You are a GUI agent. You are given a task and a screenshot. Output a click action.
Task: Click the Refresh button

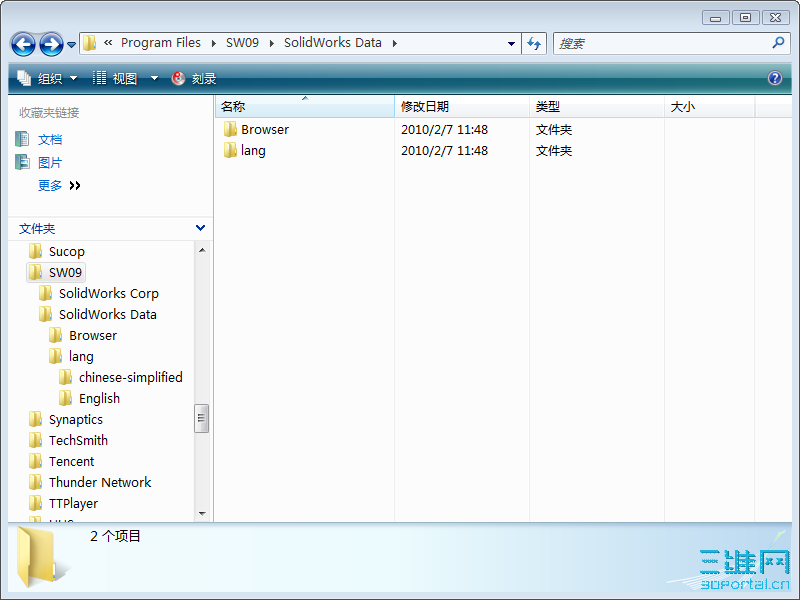point(534,43)
